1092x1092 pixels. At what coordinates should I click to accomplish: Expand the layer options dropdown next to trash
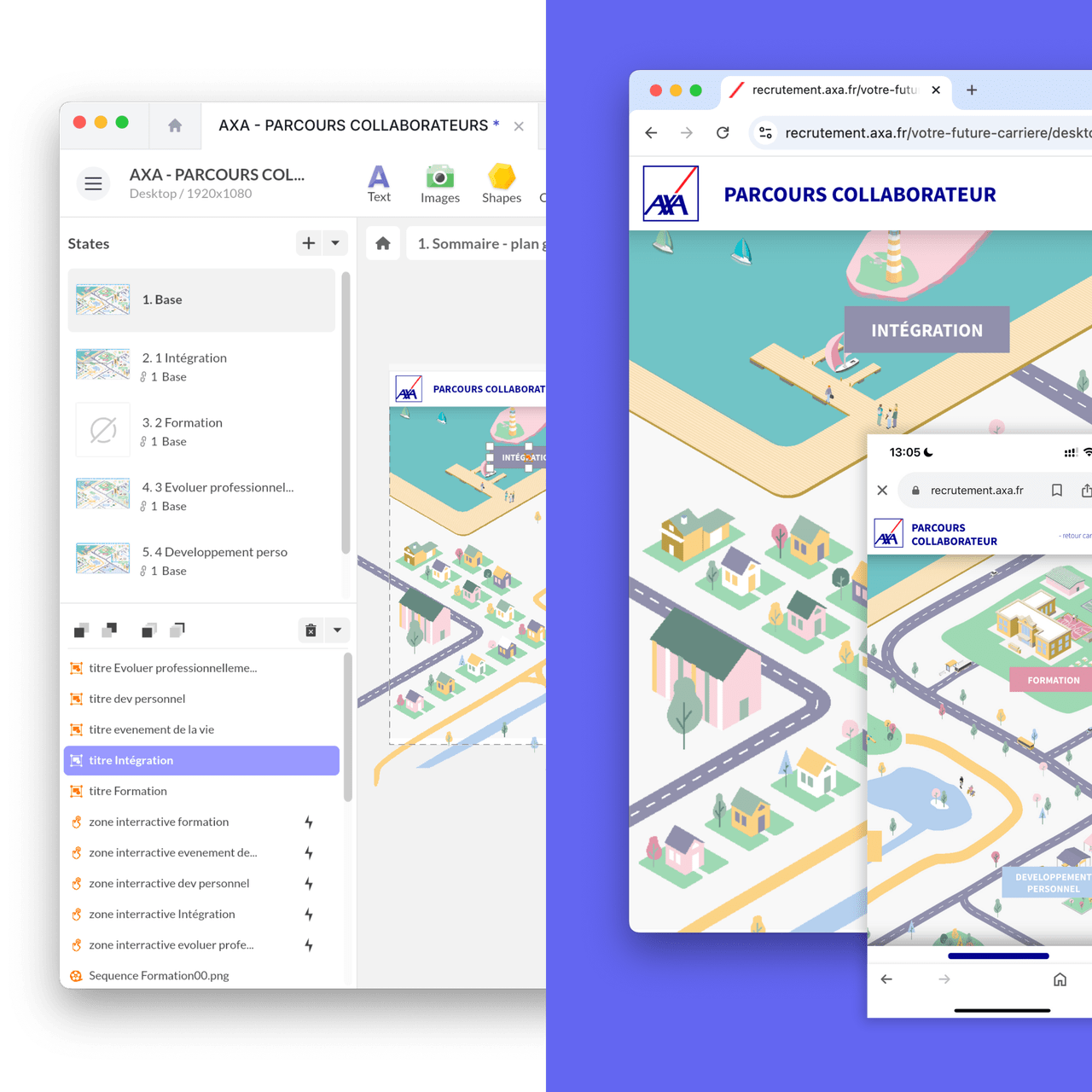(x=337, y=630)
